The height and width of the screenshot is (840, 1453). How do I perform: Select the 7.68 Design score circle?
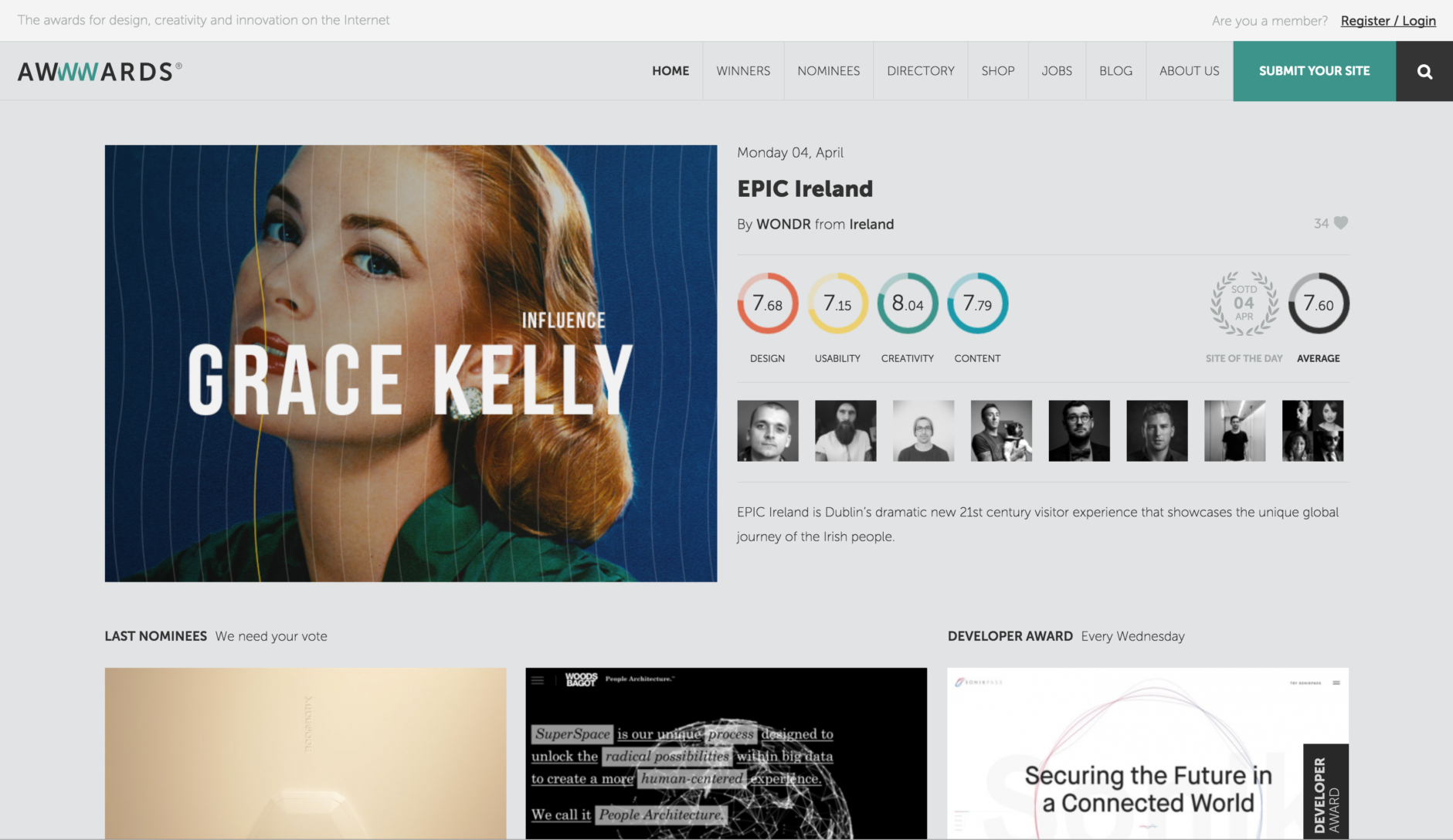pos(768,303)
